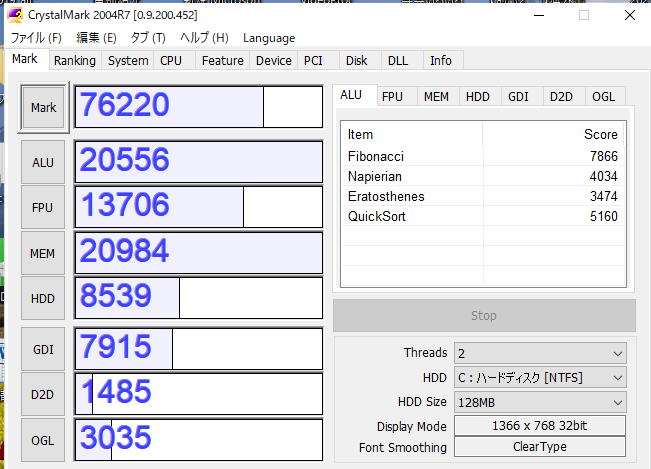The image size is (651, 469).
Task: Click Display Mode field 1366 x 768 32bit
Action: pyautogui.click(x=540, y=426)
